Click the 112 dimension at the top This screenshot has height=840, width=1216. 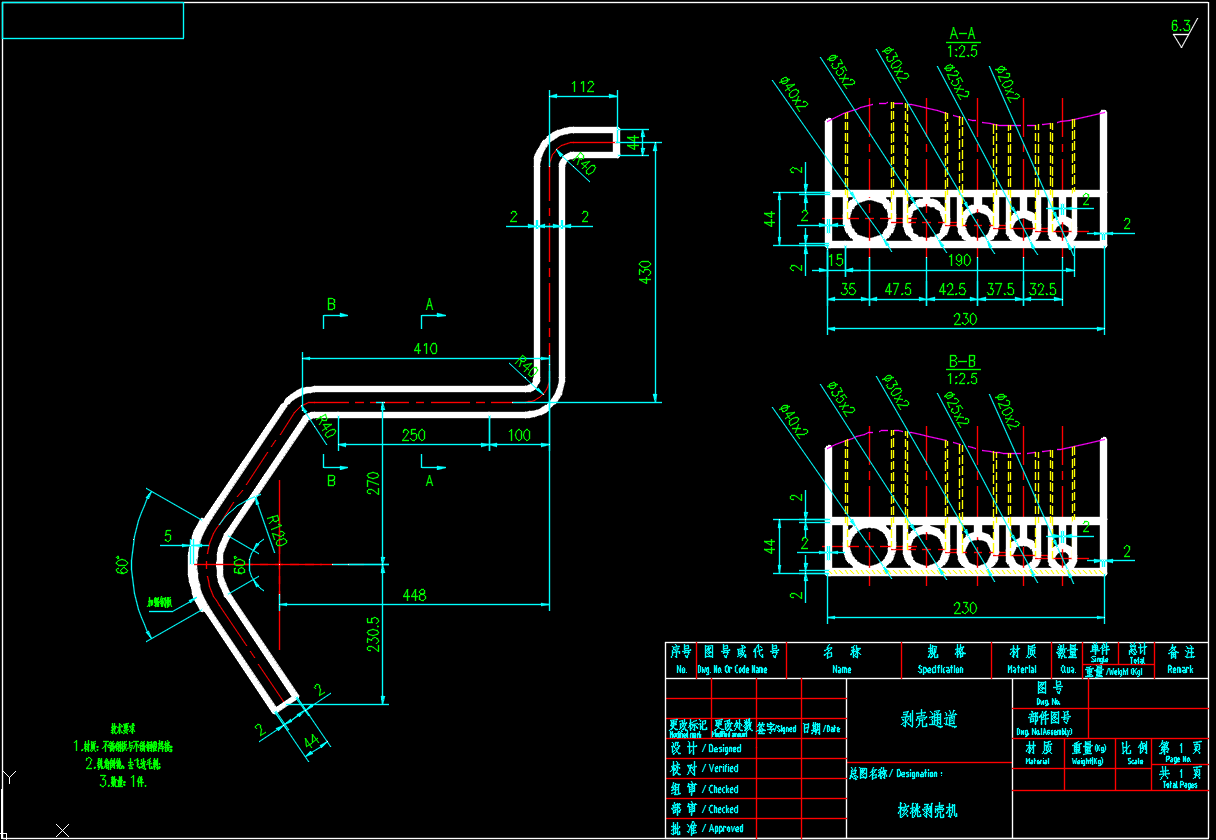(583, 87)
